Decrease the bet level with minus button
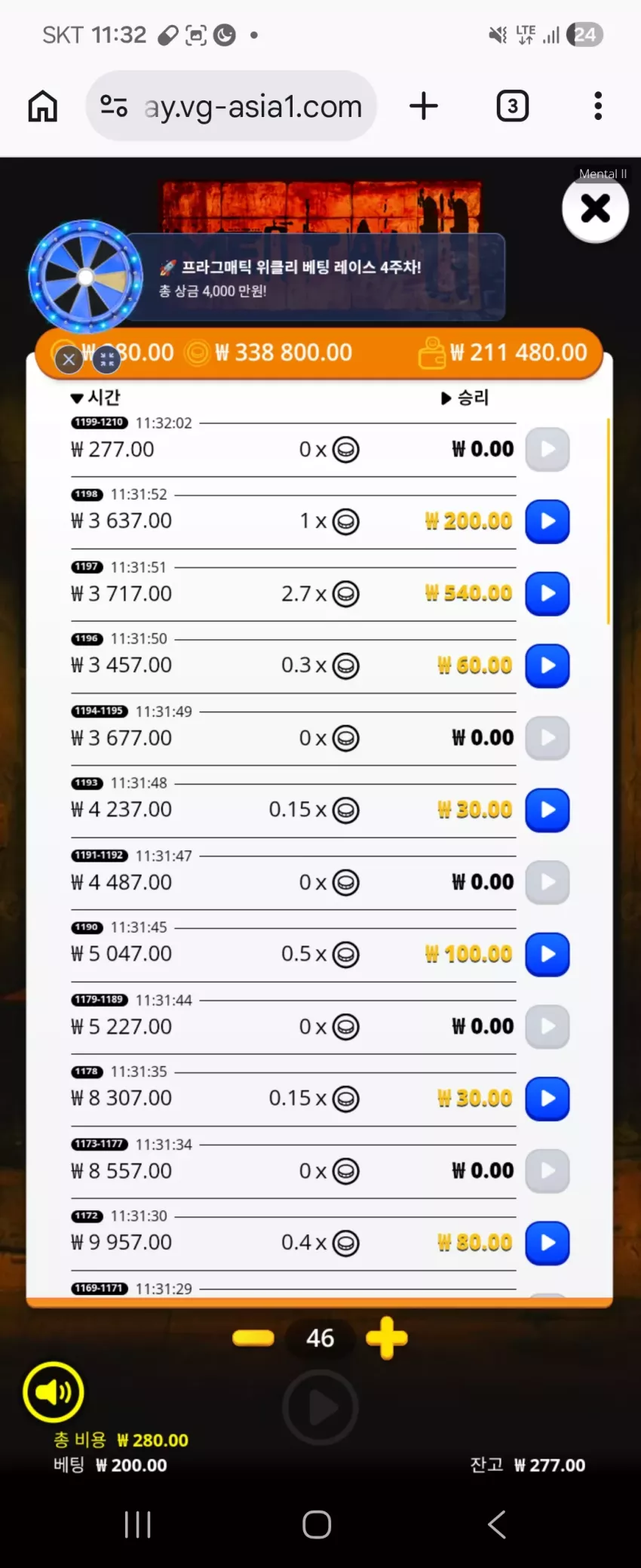Image resolution: width=641 pixels, height=1568 pixels. coord(253,1338)
